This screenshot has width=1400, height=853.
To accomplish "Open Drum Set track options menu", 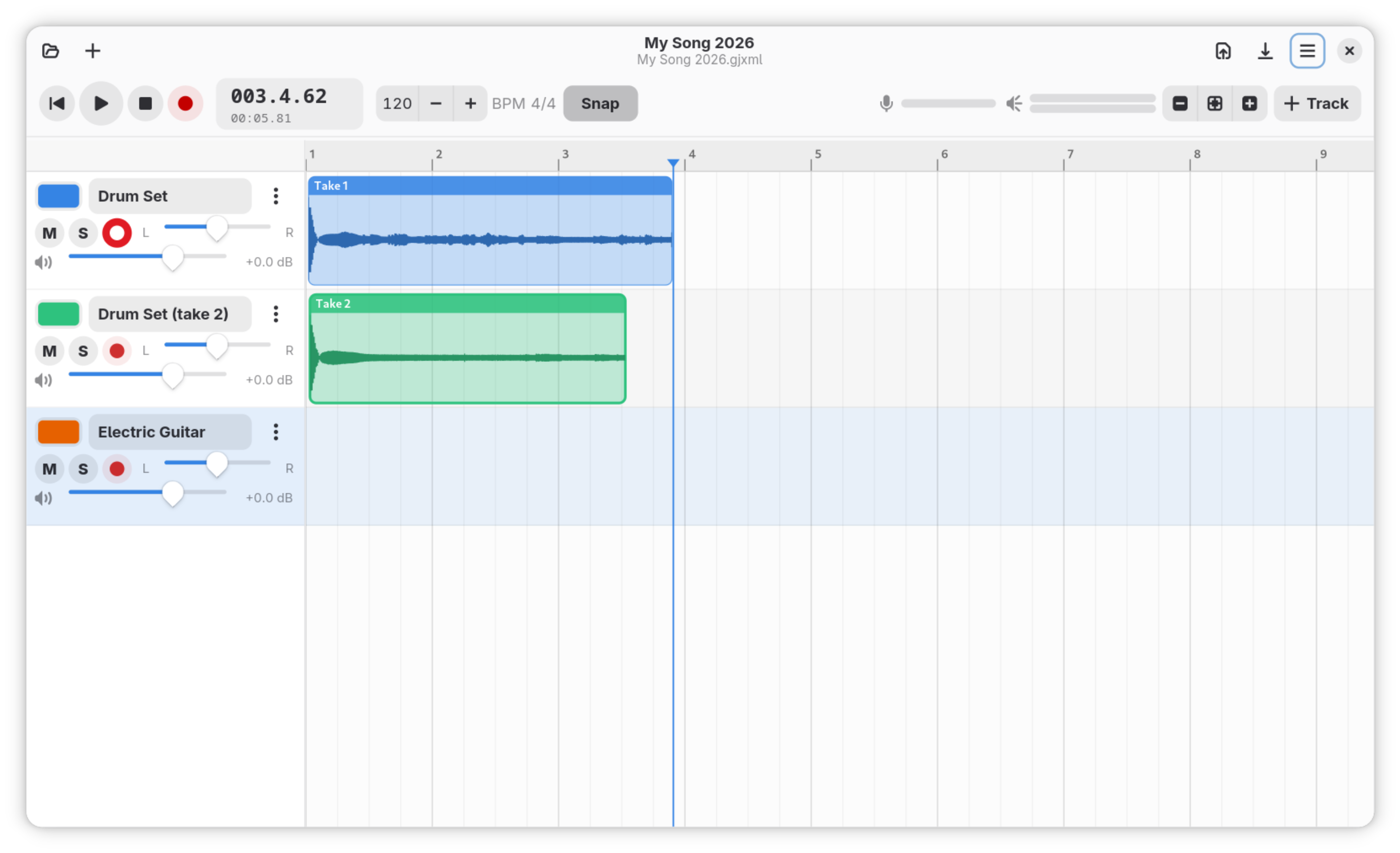I will 276,196.
